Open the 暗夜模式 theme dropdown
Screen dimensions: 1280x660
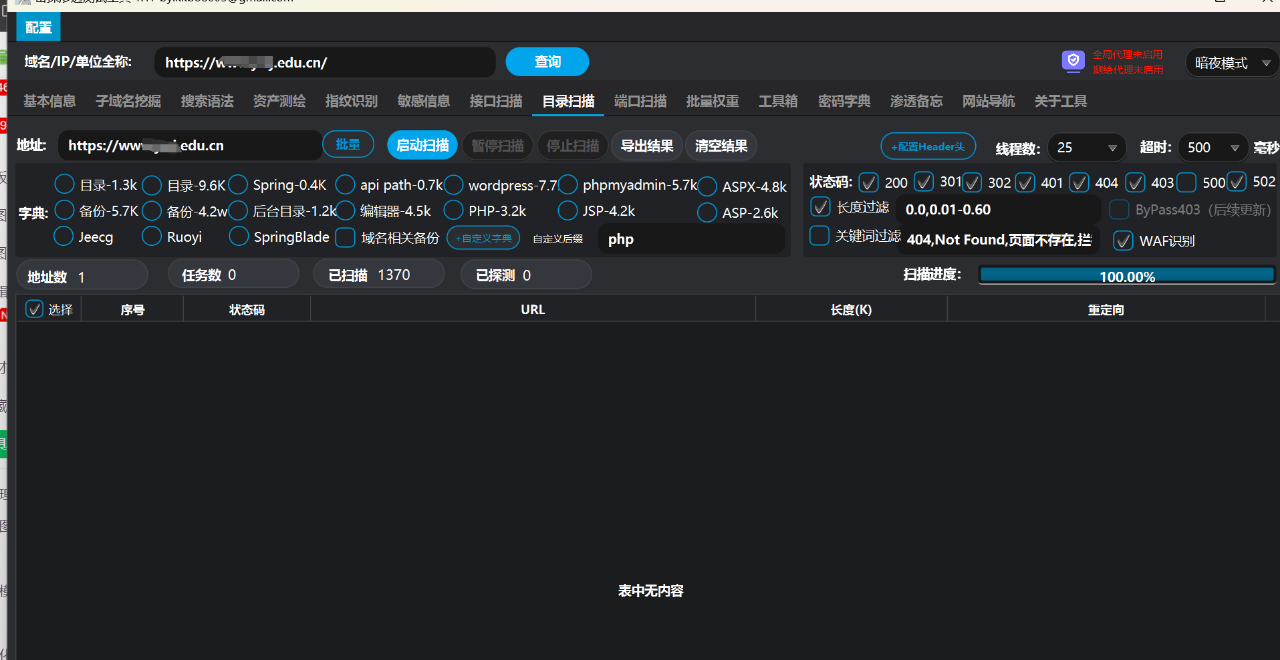tap(1232, 63)
